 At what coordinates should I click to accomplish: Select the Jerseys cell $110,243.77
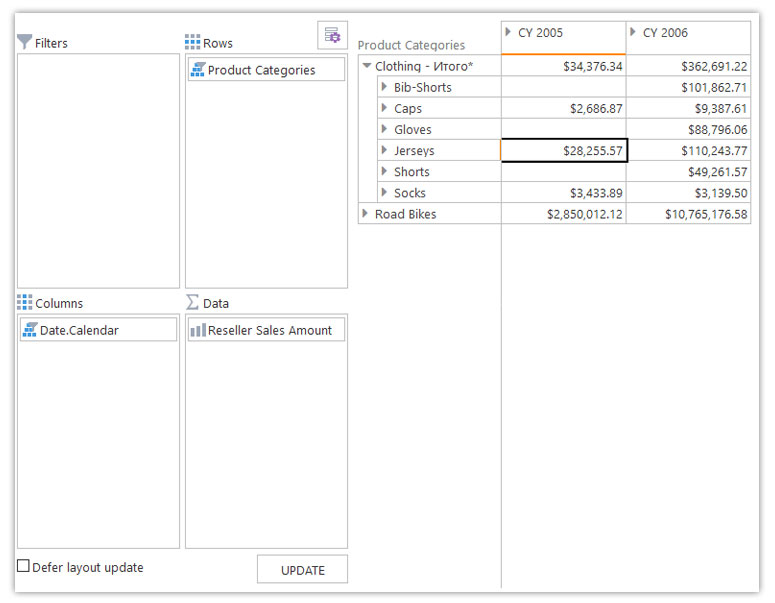688,150
